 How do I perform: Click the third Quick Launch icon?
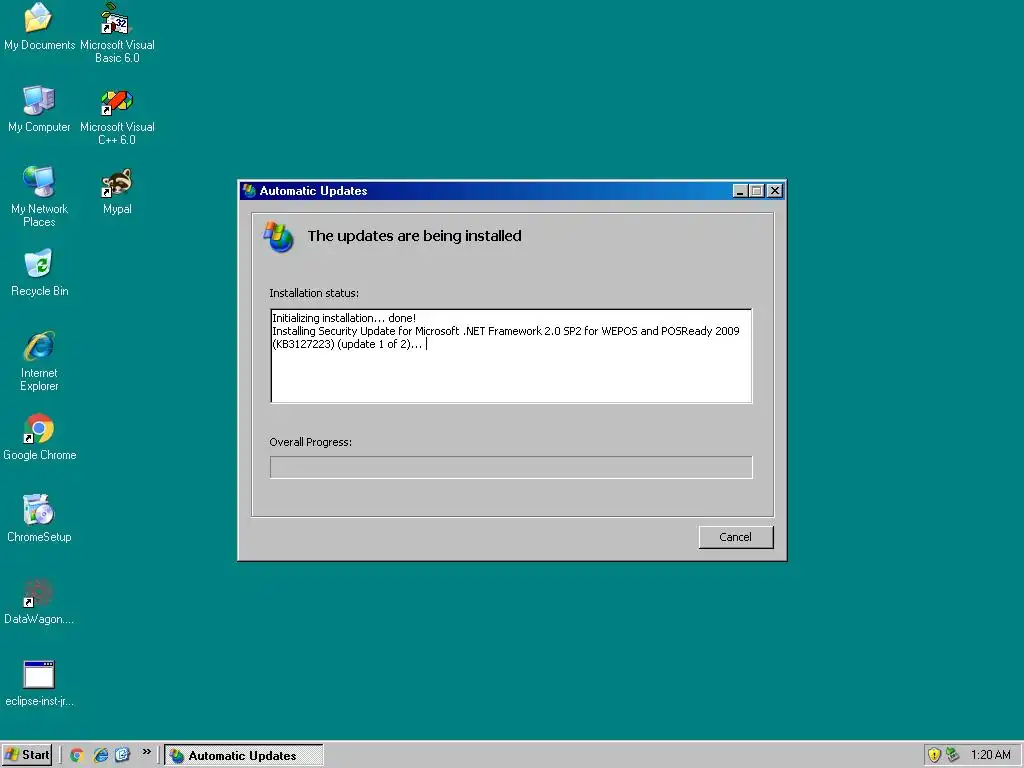pos(122,755)
